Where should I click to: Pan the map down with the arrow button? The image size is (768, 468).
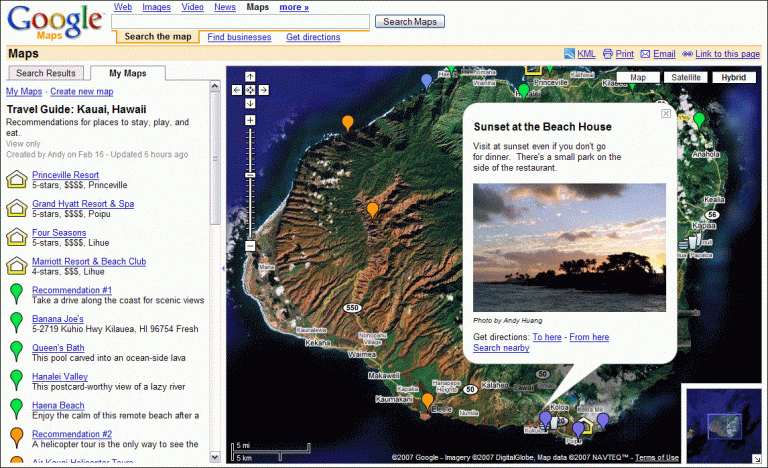pyautogui.click(x=250, y=103)
